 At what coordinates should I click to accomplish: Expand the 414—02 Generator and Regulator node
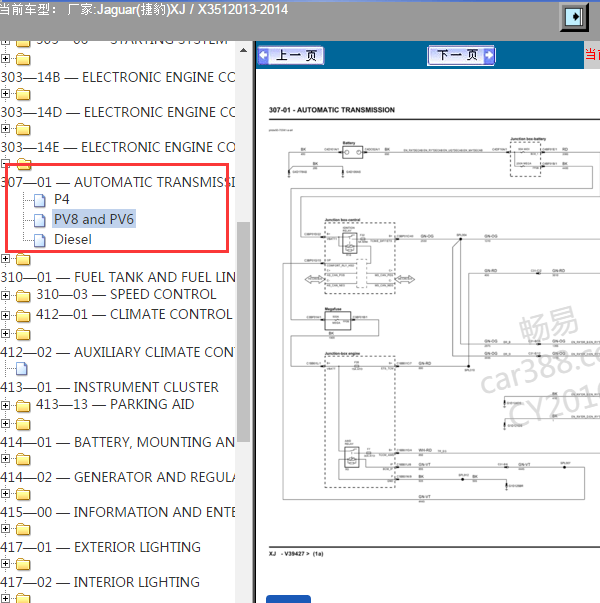(x=5, y=458)
